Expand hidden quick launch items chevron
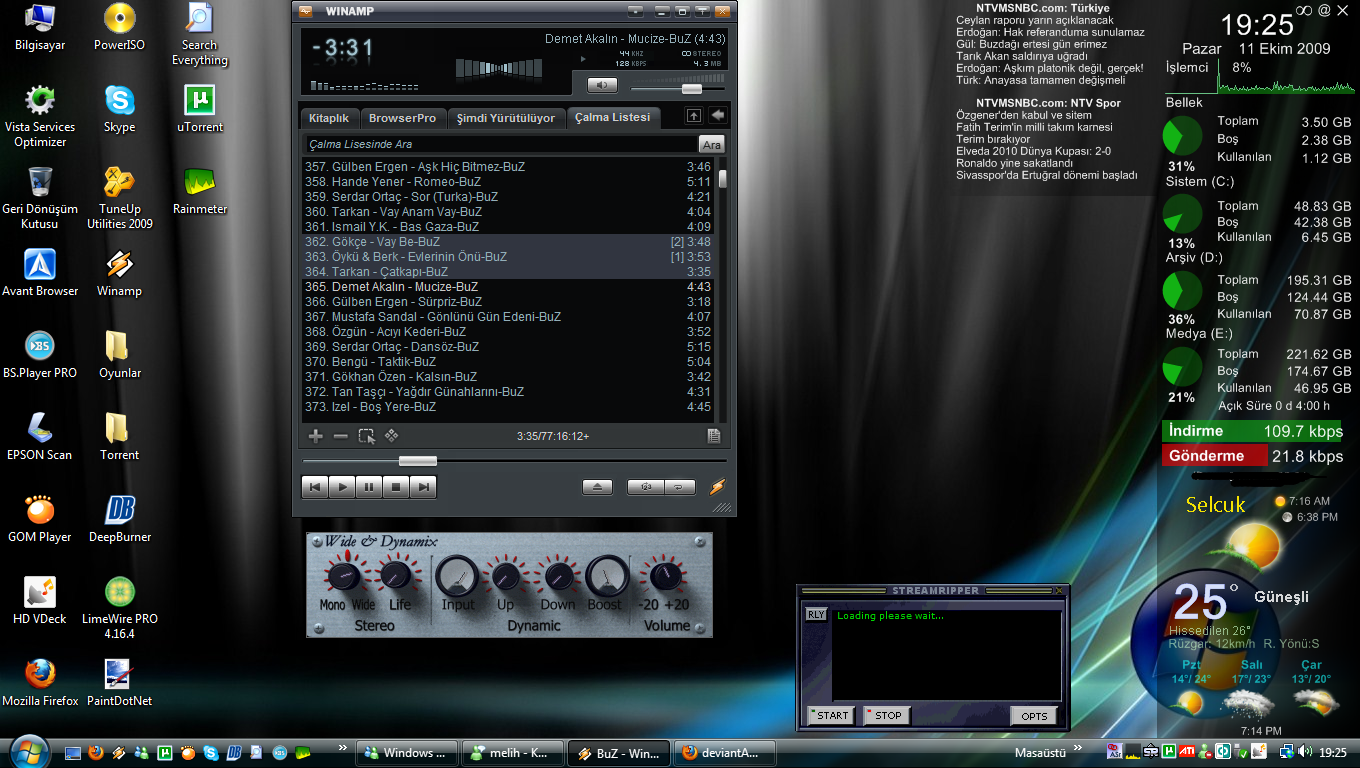The image size is (1360, 768). (x=344, y=748)
